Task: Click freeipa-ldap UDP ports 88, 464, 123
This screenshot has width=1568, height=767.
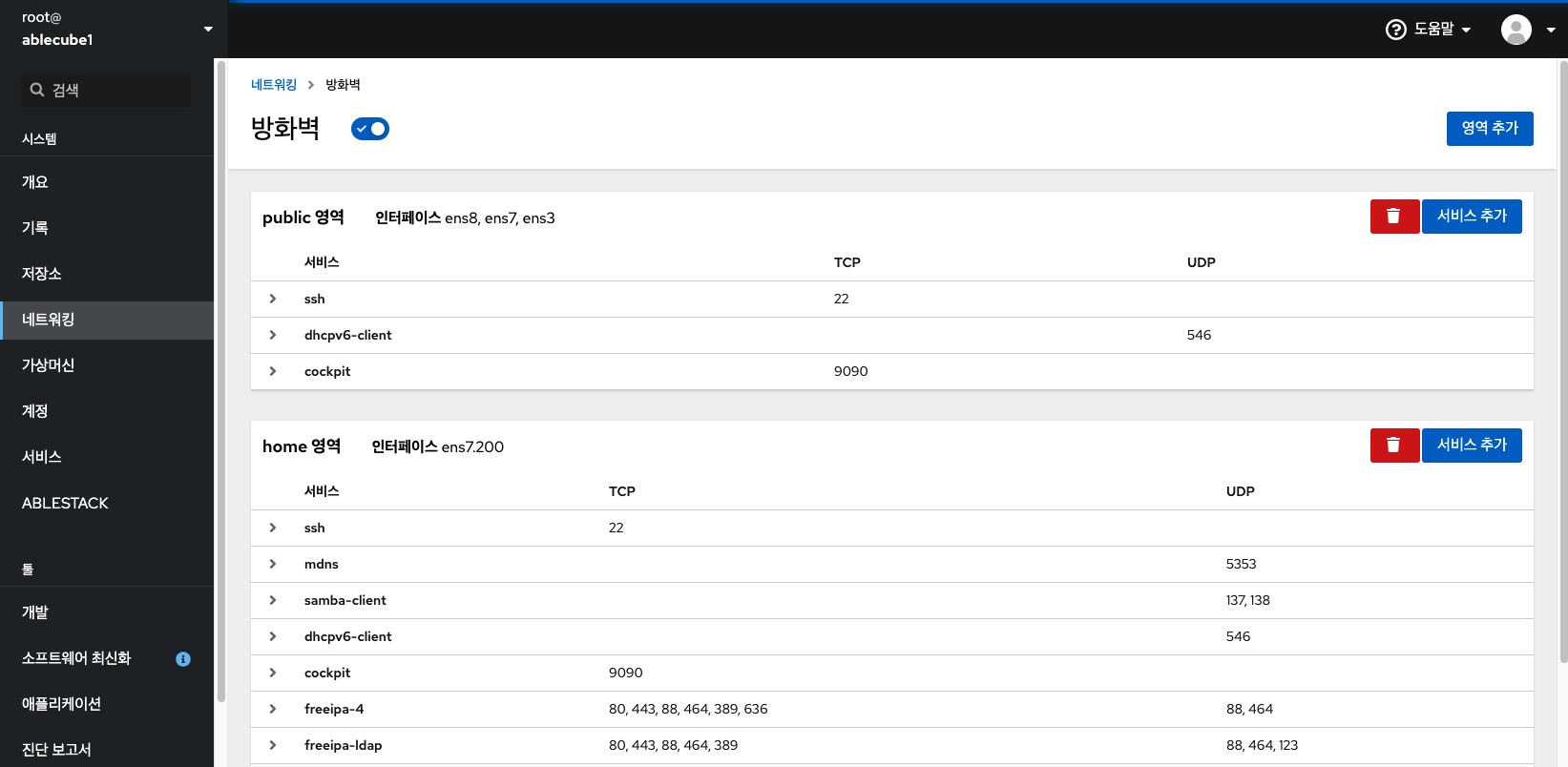Action: click(1262, 745)
